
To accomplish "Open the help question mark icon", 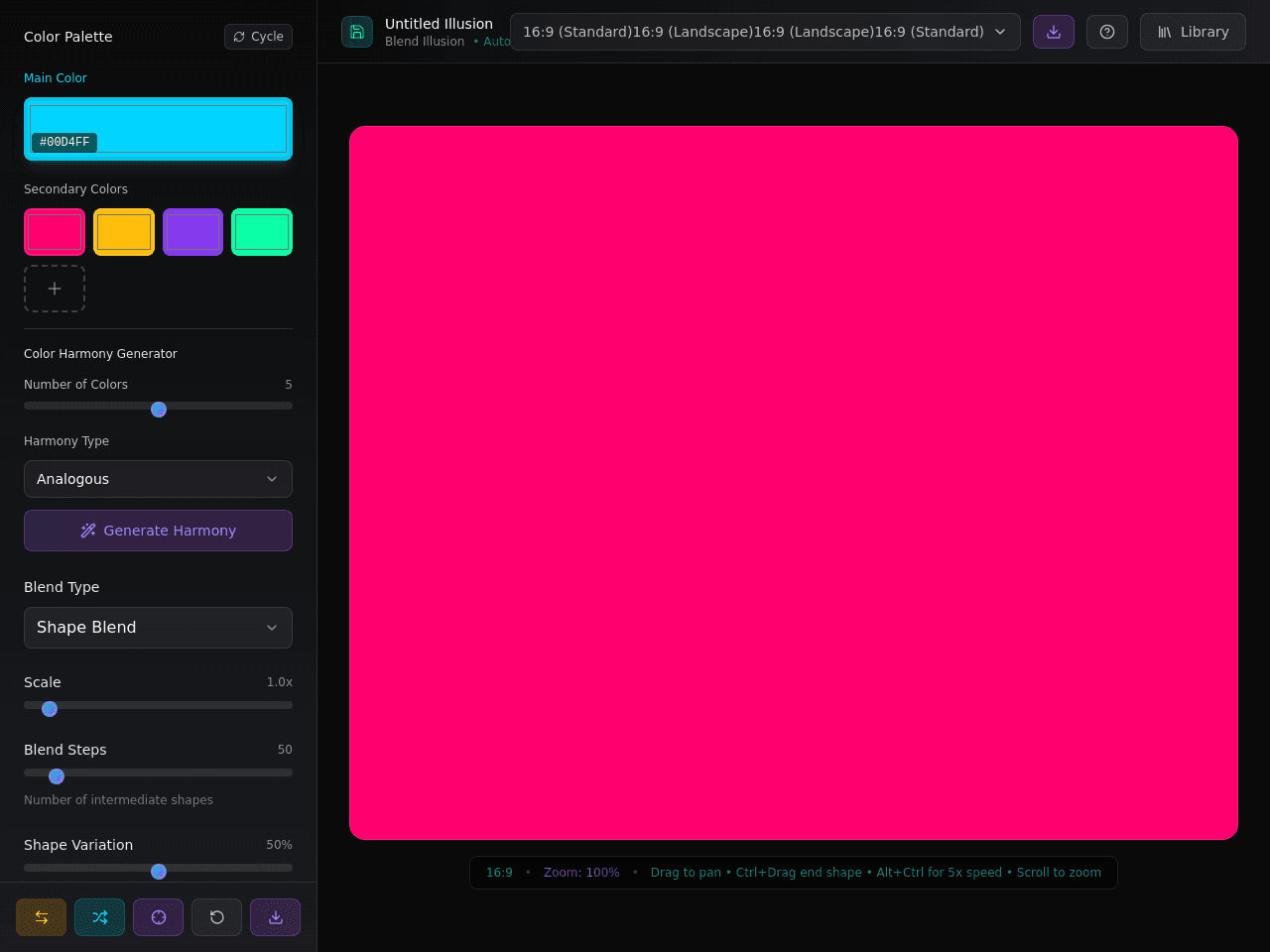I will (x=1107, y=32).
